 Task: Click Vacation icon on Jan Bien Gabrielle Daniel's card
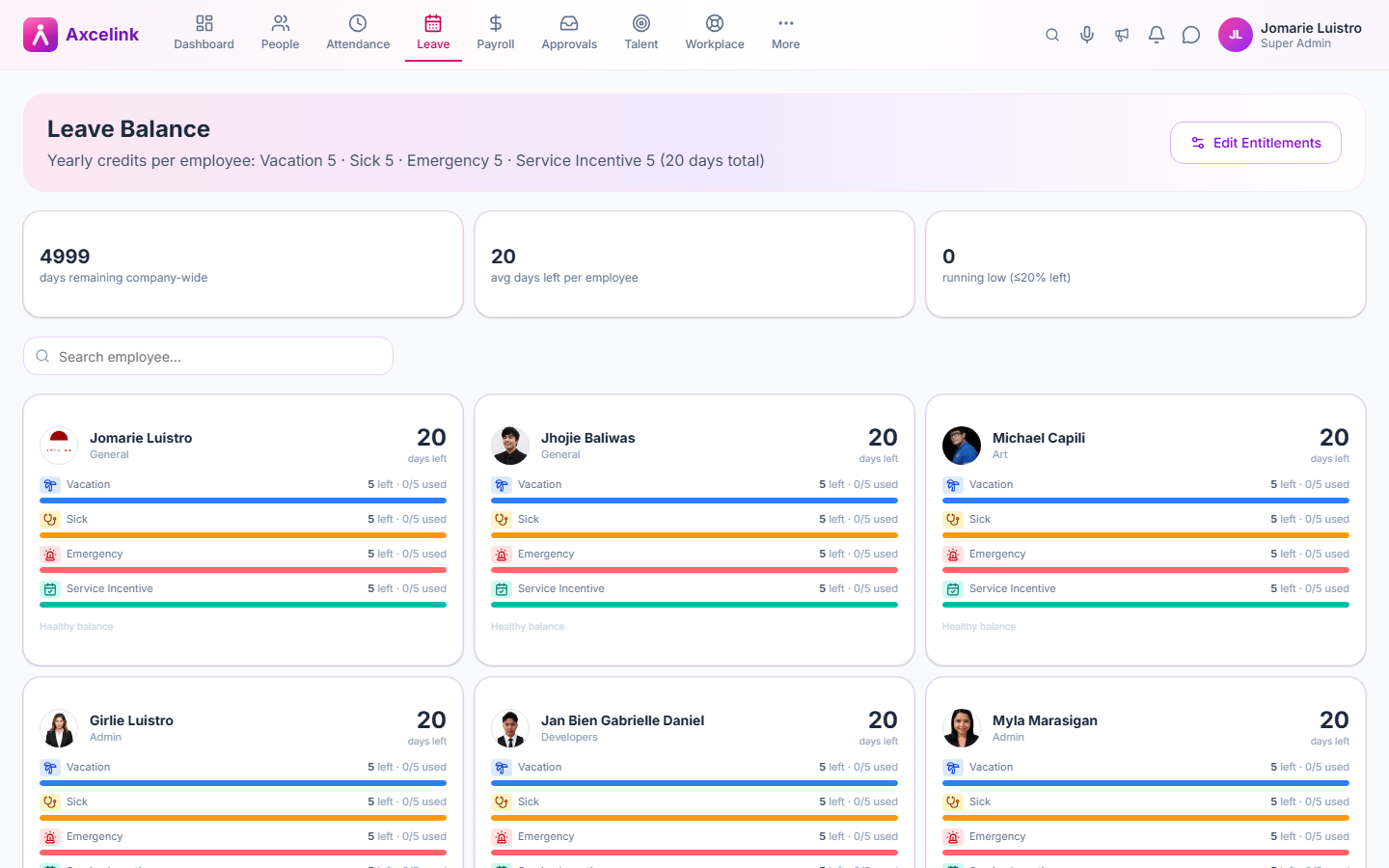click(502, 768)
